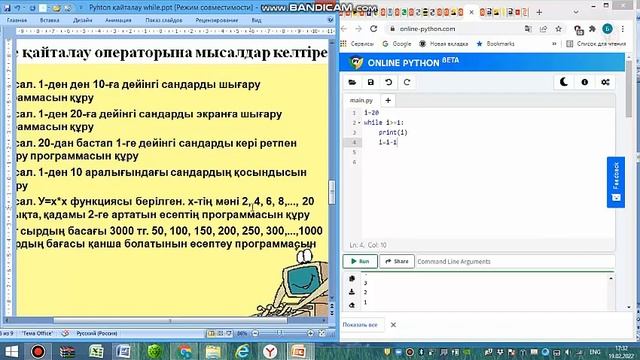Click the clear console icon
The image size is (640, 360).
click(352, 305)
